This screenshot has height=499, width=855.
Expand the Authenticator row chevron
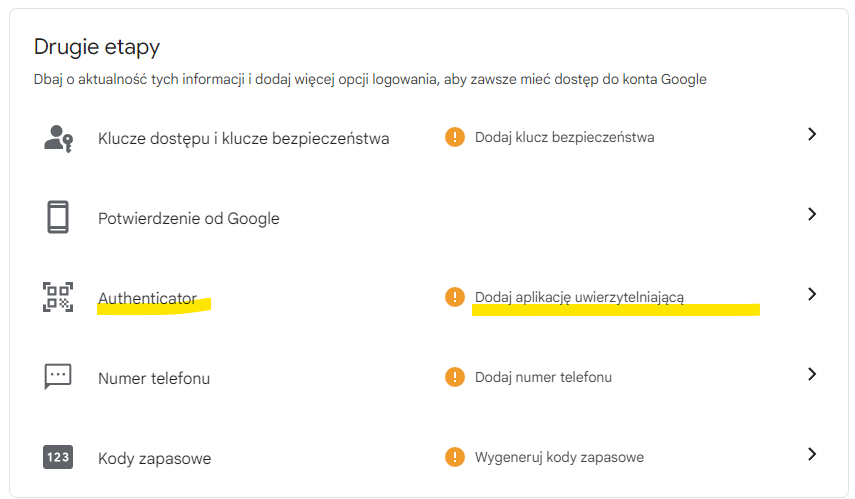[812, 294]
